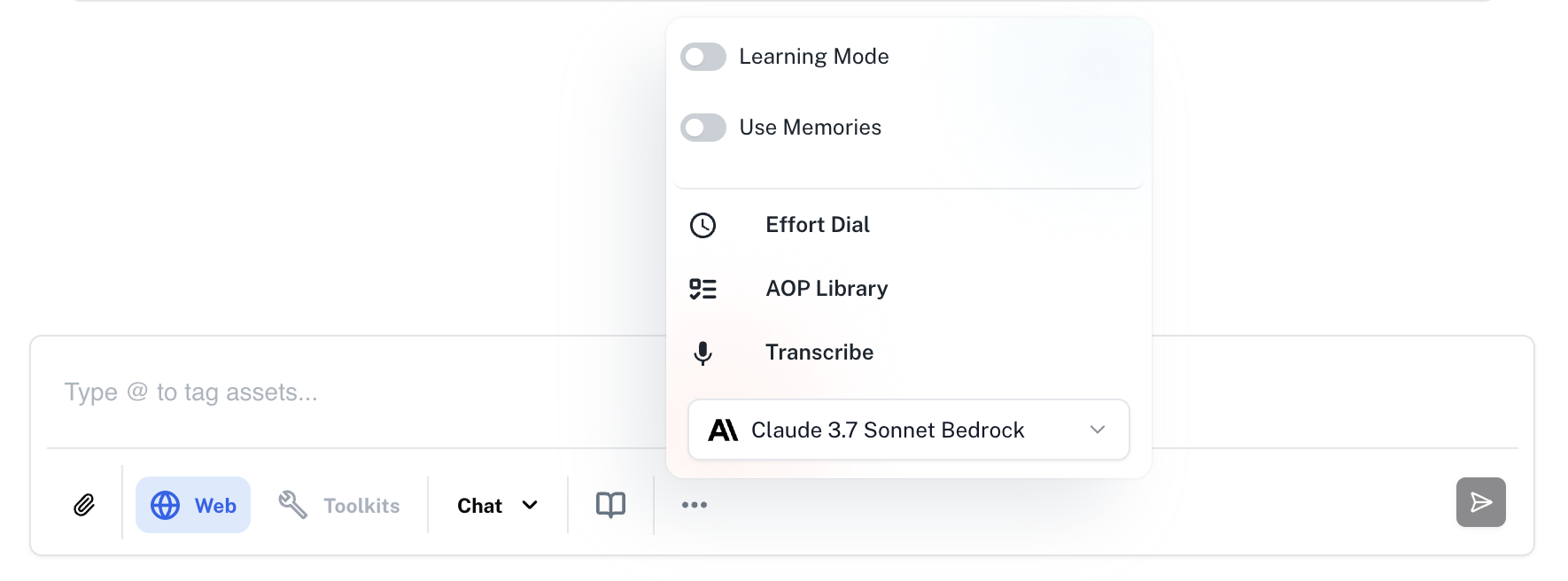Click the Effort Dial clock icon
The width and height of the screenshot is (1568, 581).
(703, 225)
